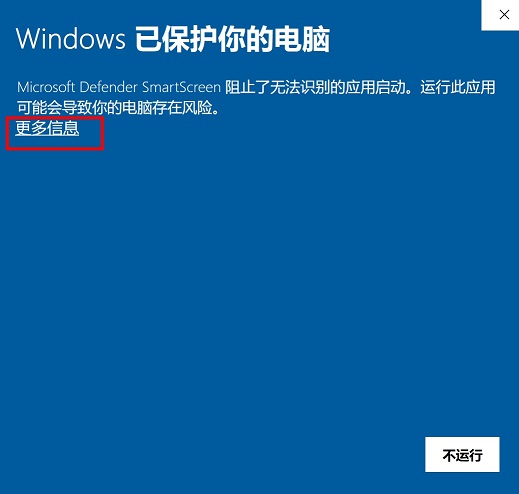Click the 不运行 button
The width and height of the screenshot is (519, 494).
coord(462,455)
